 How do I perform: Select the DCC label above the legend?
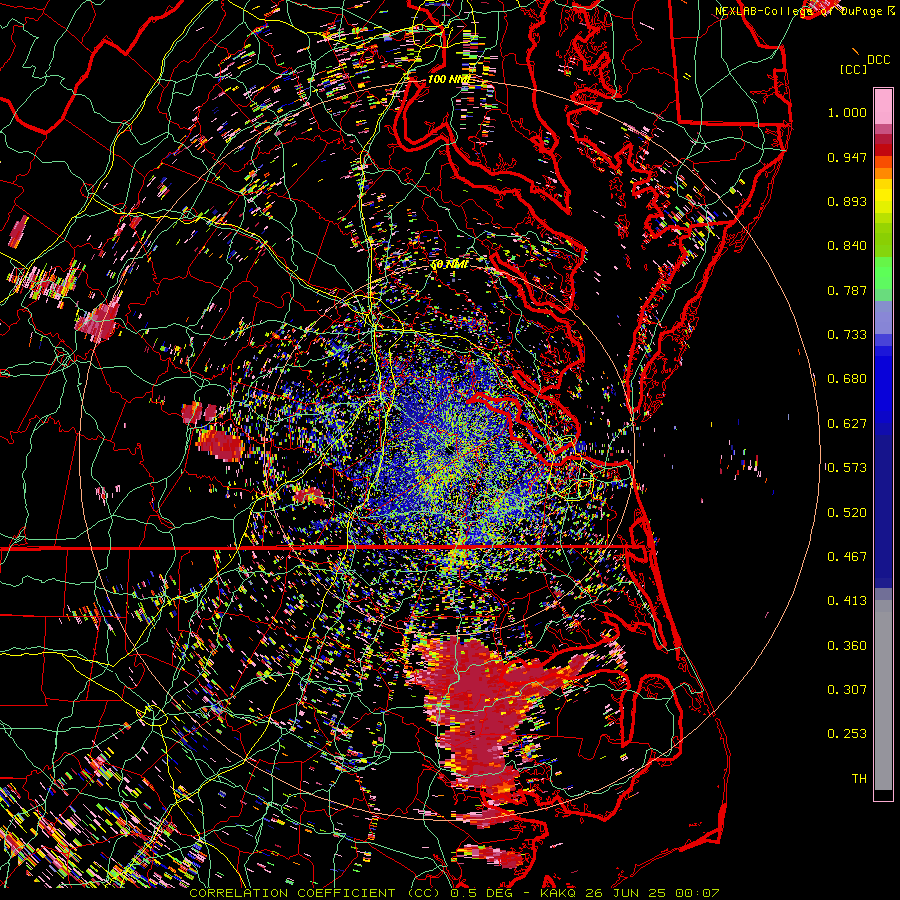pyautogui.click(x=878, y=60)
